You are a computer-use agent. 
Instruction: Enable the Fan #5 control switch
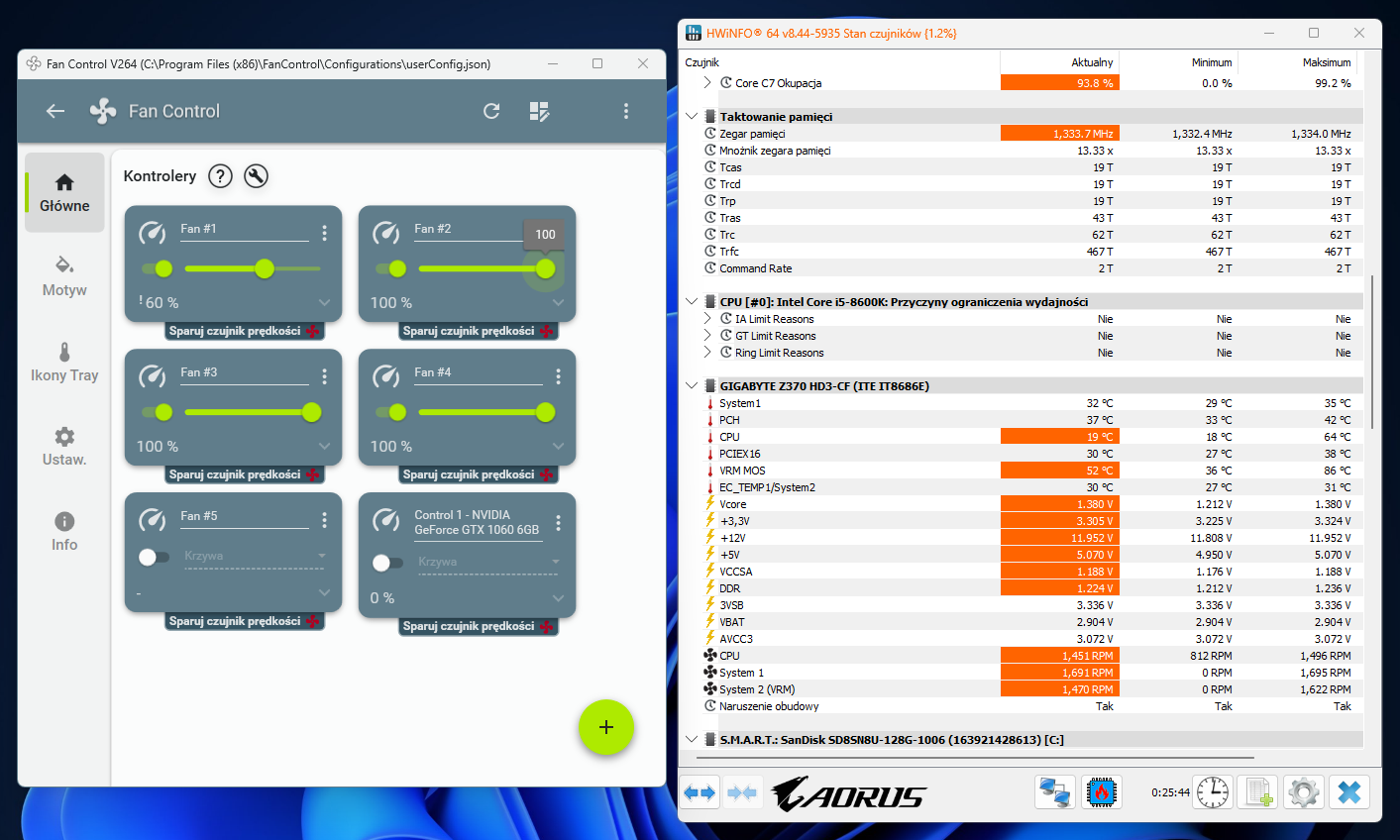[x=154, y=557]
